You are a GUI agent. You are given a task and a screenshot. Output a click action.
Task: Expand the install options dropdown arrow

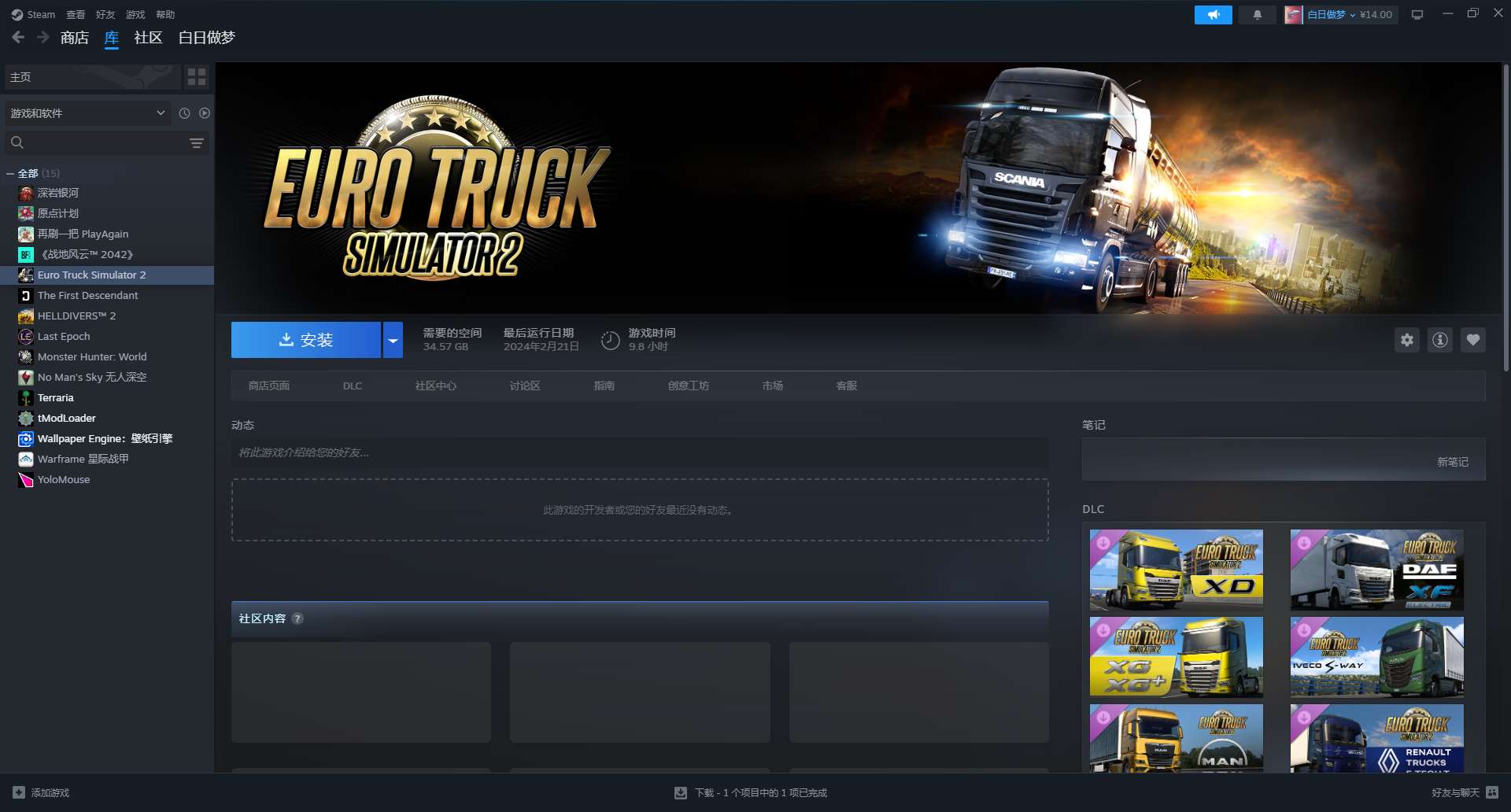click(393, 340)
